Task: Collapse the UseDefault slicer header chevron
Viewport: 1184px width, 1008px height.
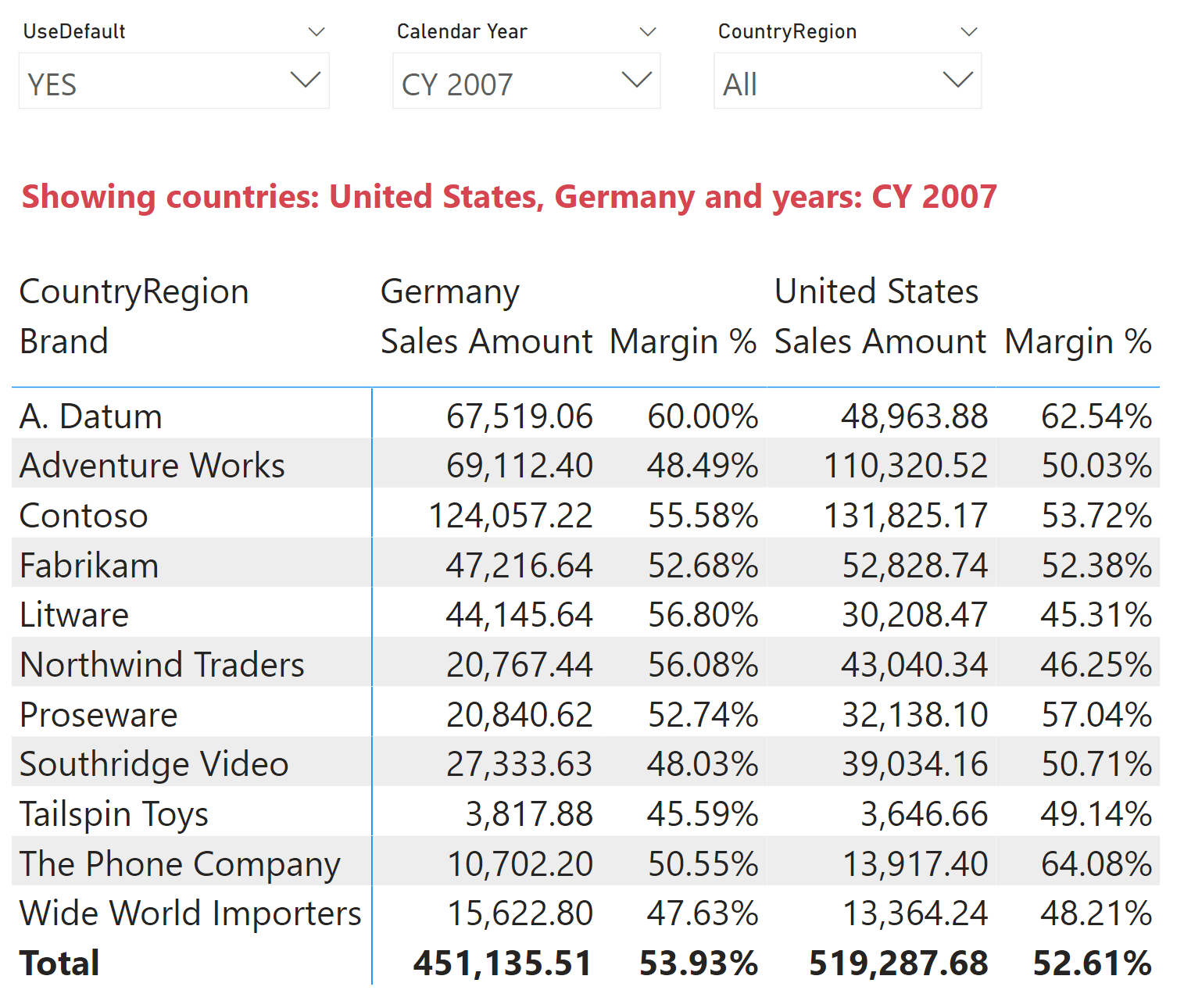Action: click(x=316, y=32)
